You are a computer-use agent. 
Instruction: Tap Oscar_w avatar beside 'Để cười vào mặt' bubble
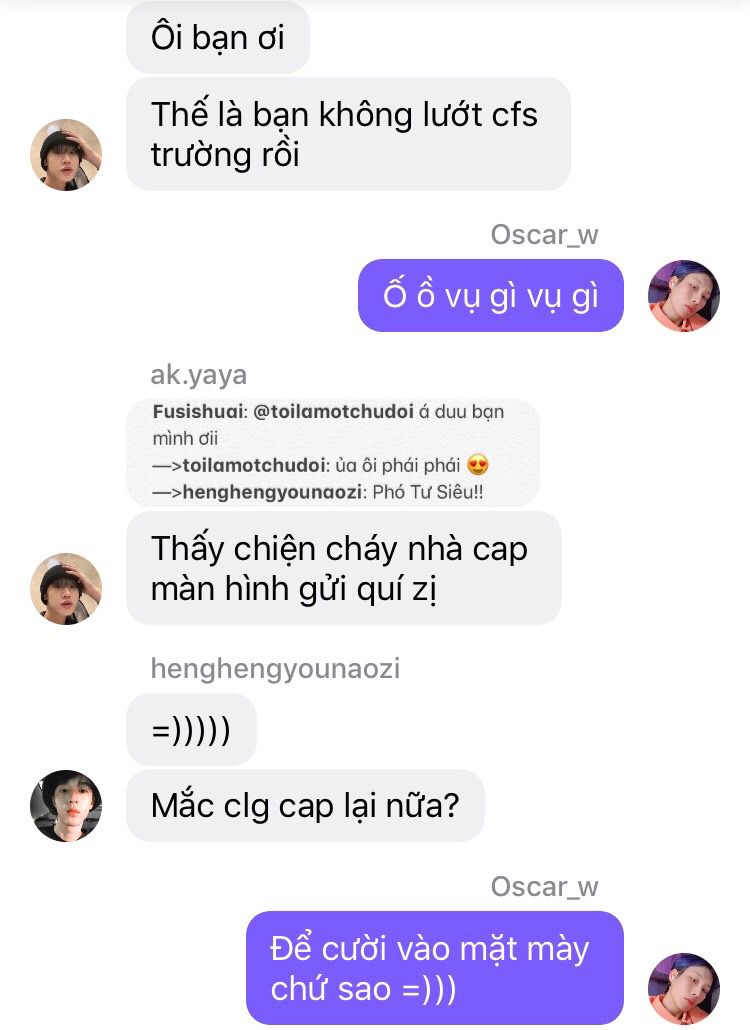684,989
